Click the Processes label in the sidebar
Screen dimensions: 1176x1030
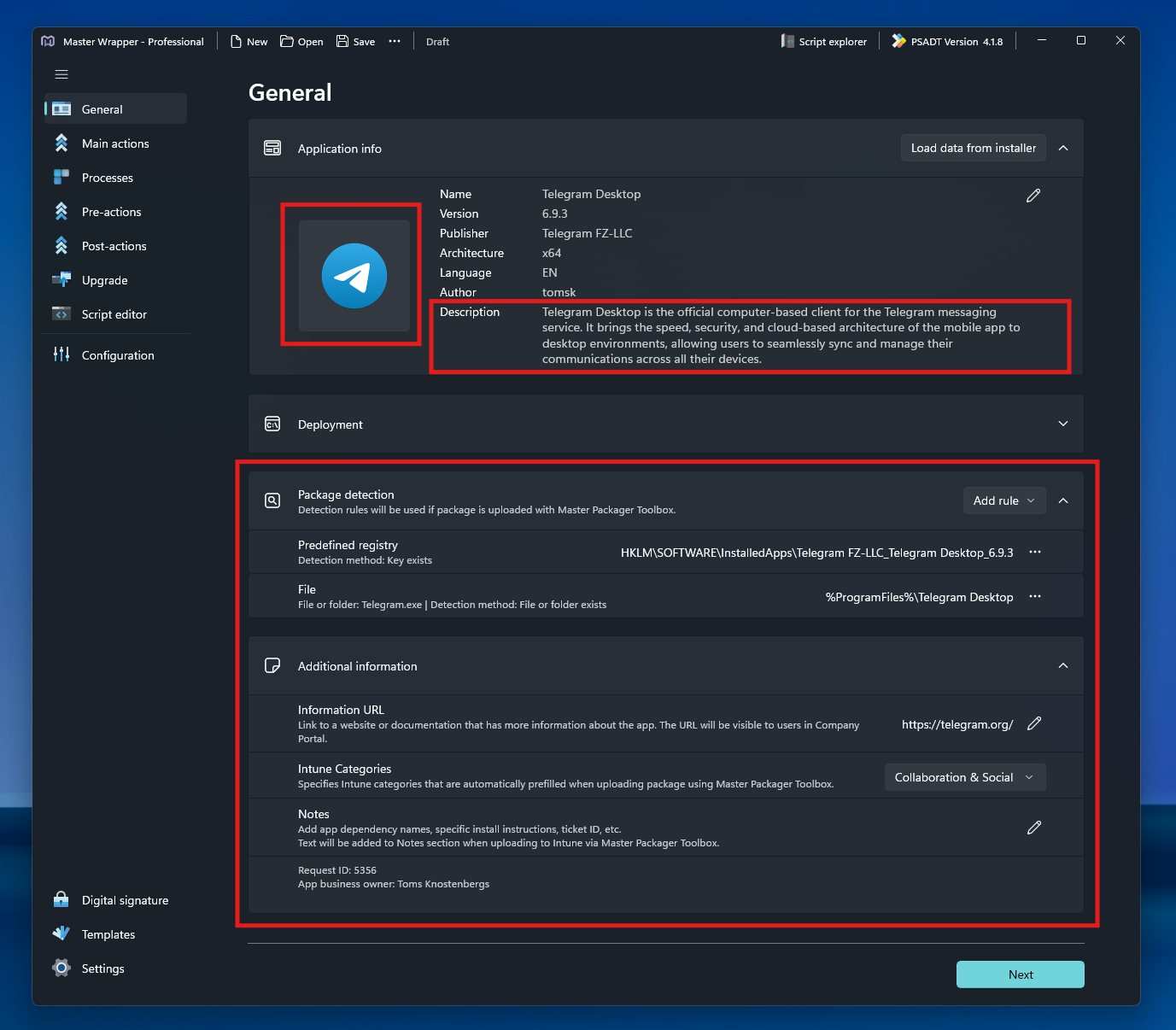pos(108,178)
